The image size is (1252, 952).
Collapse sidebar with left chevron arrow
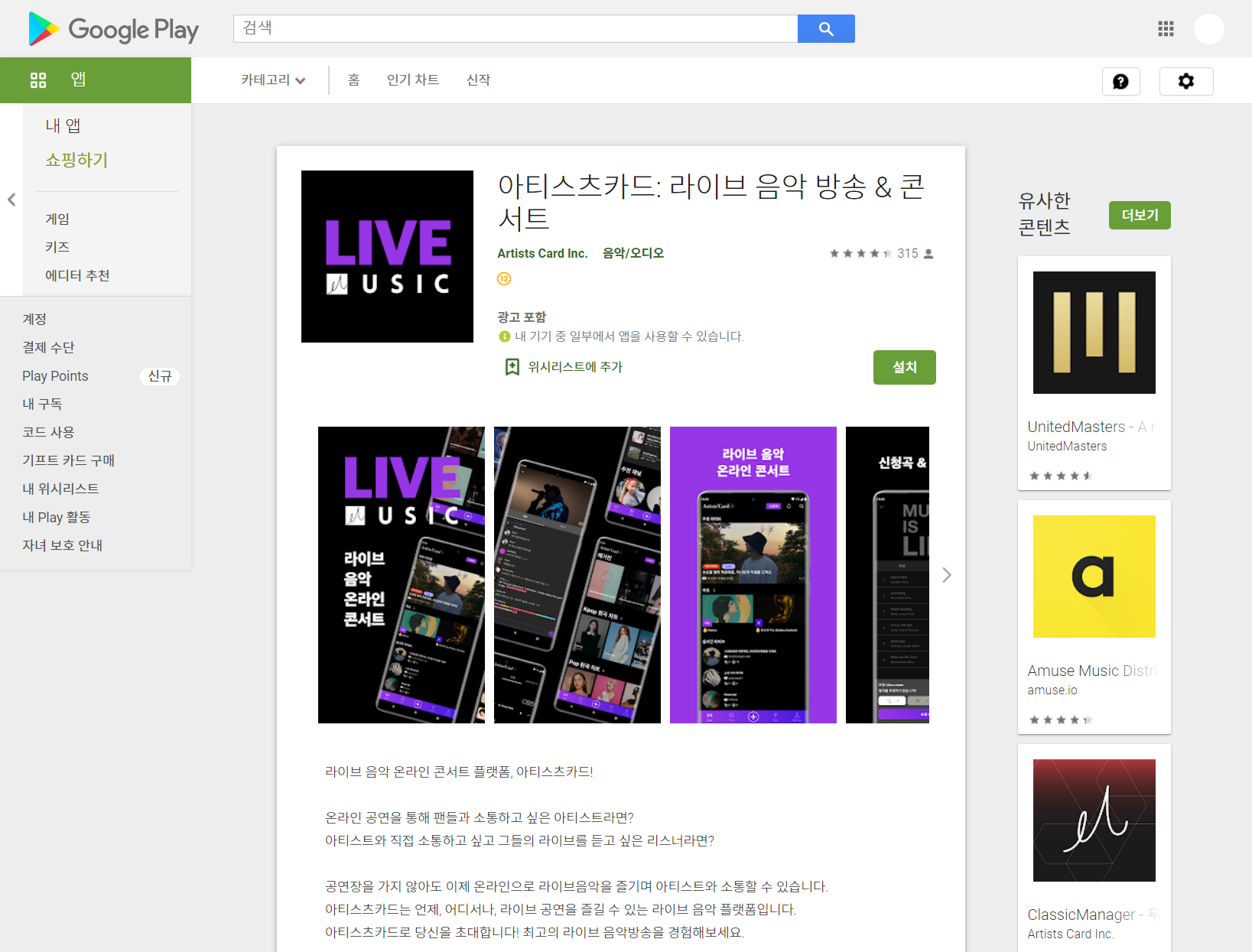[x=11, y=200]
